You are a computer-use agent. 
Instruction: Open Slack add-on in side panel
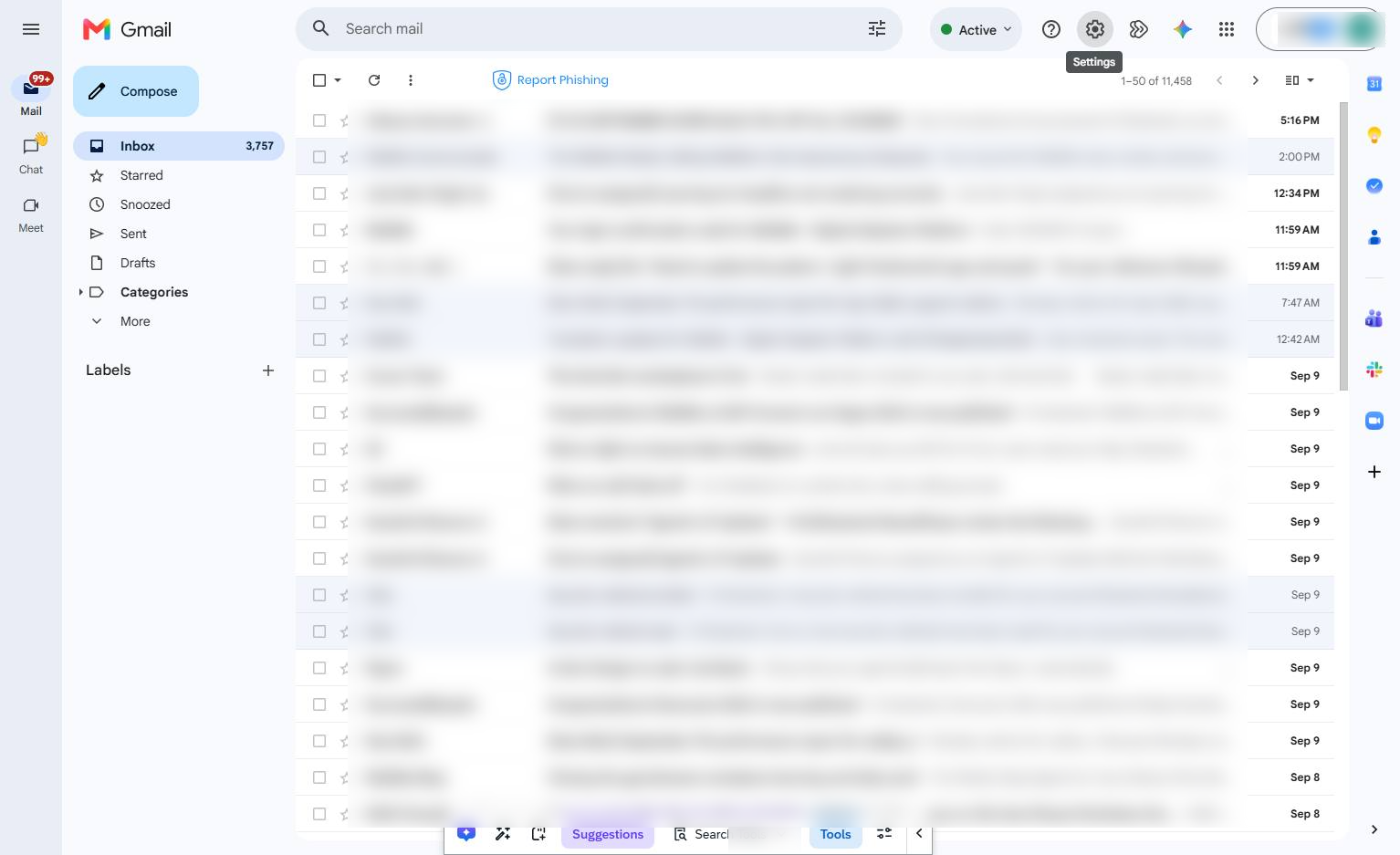tap(1374, 370)
